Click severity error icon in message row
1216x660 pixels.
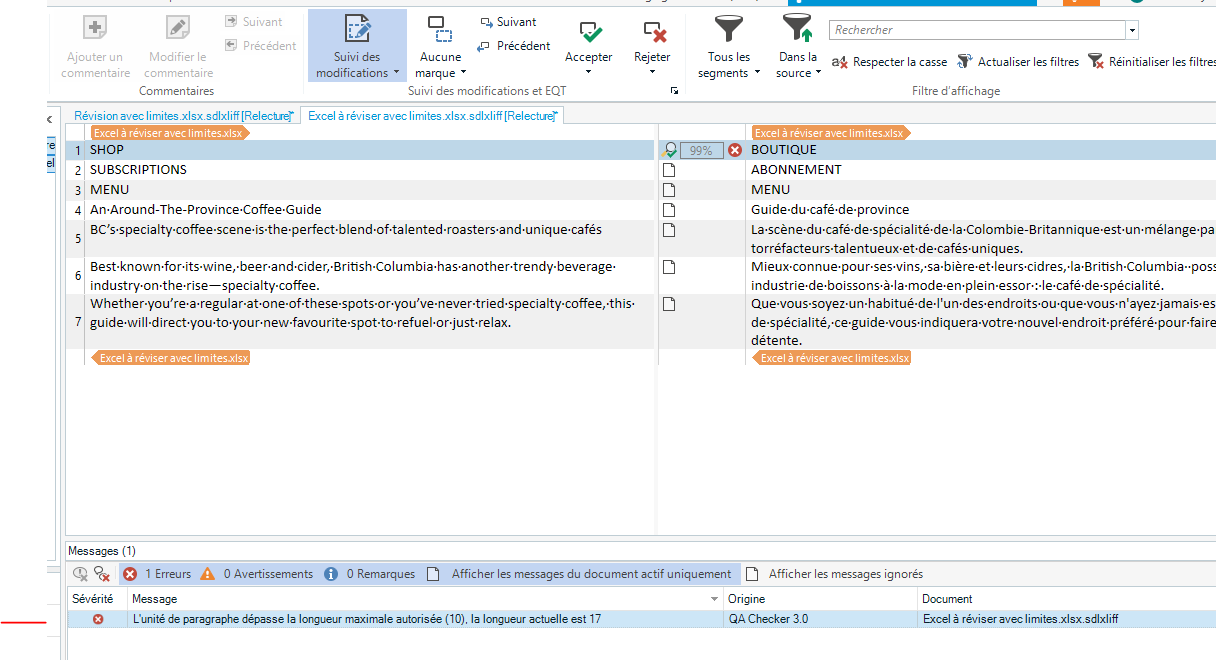98,619
